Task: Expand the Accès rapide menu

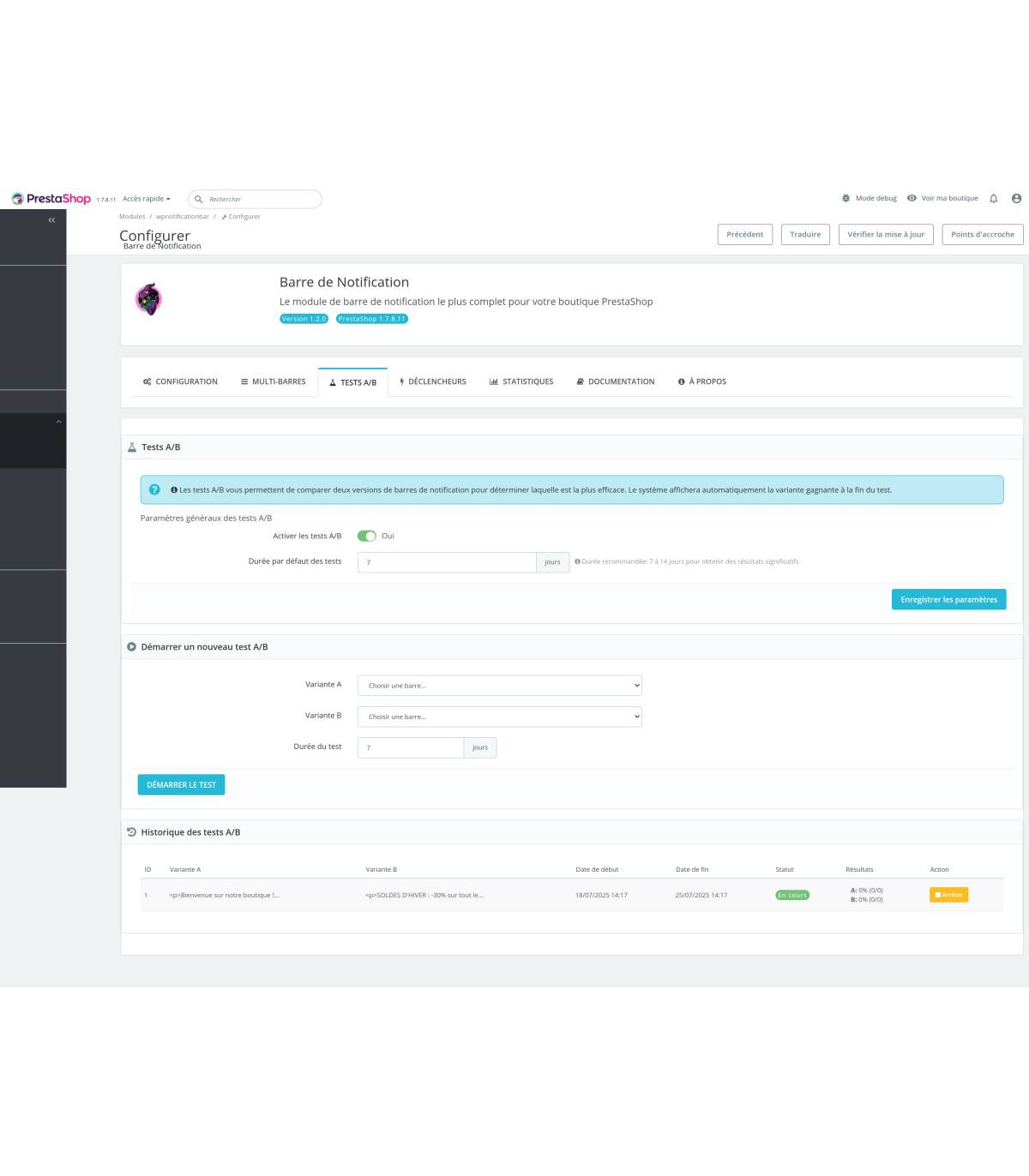Action: click(146, 199)
